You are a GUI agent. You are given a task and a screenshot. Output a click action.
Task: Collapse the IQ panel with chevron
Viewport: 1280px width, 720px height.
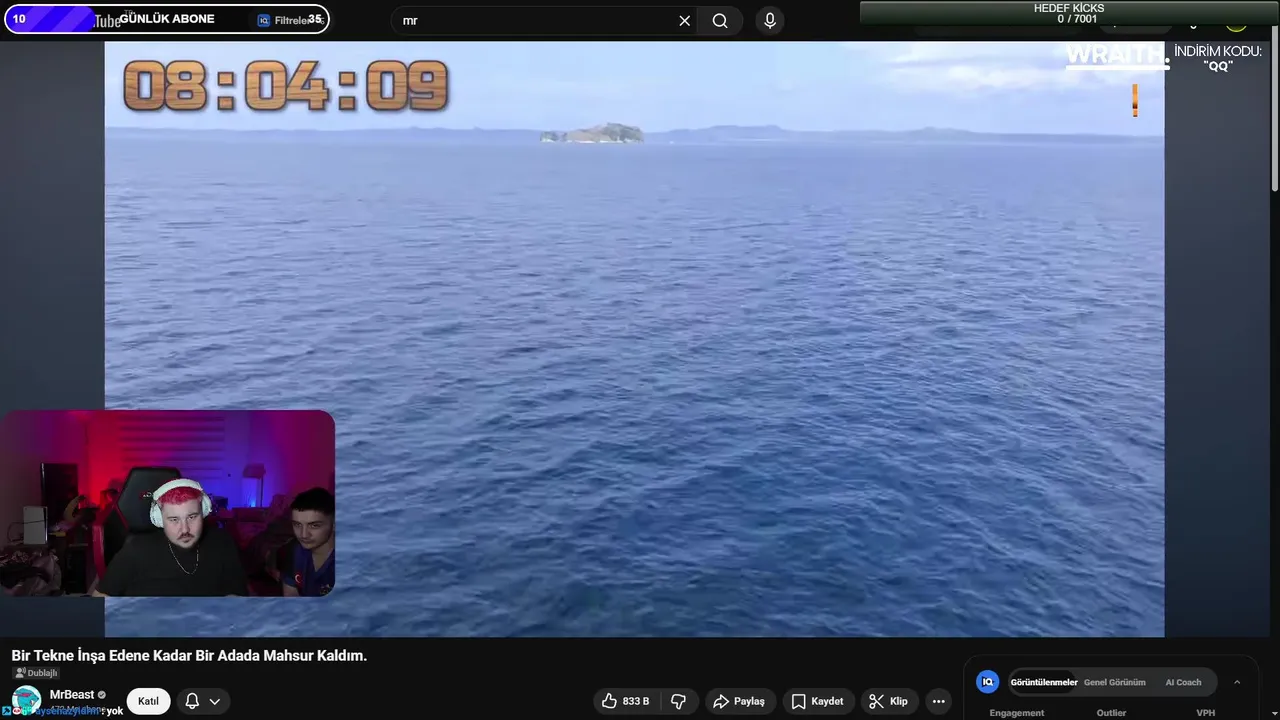click(1237, 682)
